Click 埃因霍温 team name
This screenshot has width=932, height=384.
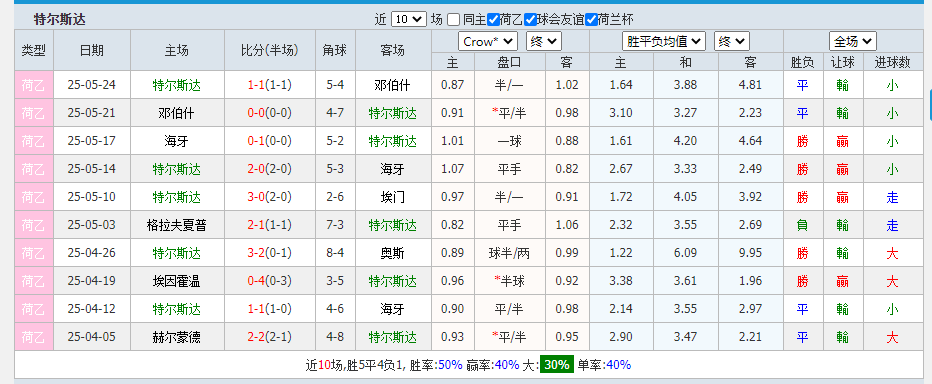pos(177,281)
